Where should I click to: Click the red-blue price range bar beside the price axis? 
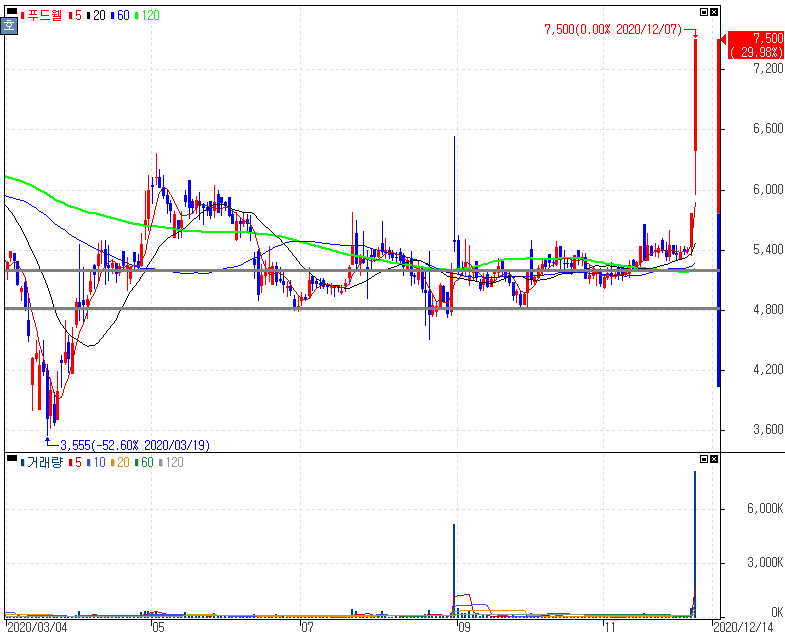[719, 213]
